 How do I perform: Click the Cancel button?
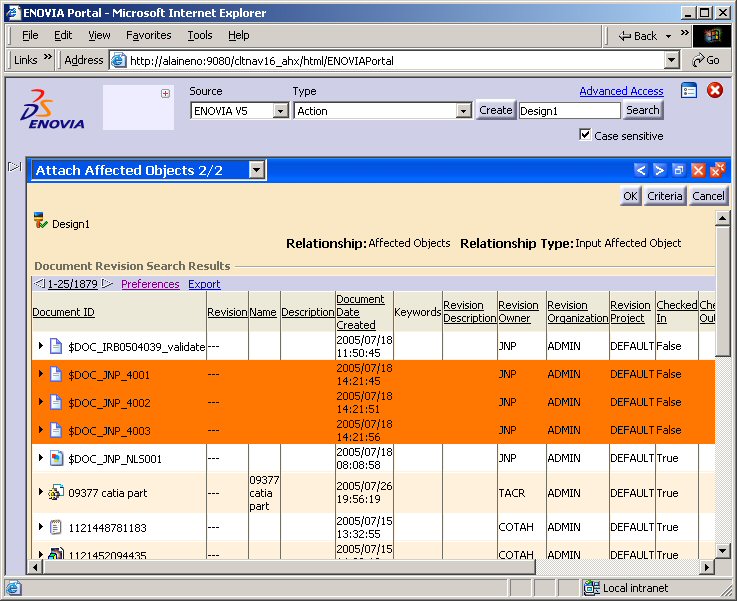pos(708,196)
